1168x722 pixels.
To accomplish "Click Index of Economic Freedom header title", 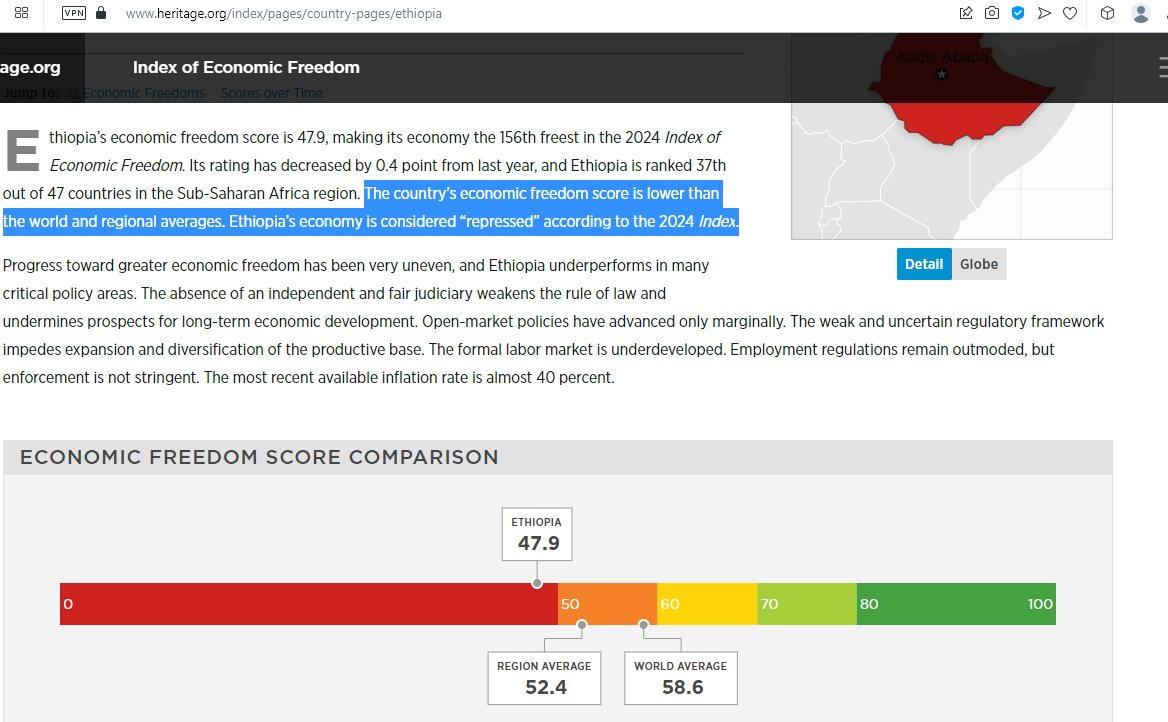I will [x=246, y=67].
